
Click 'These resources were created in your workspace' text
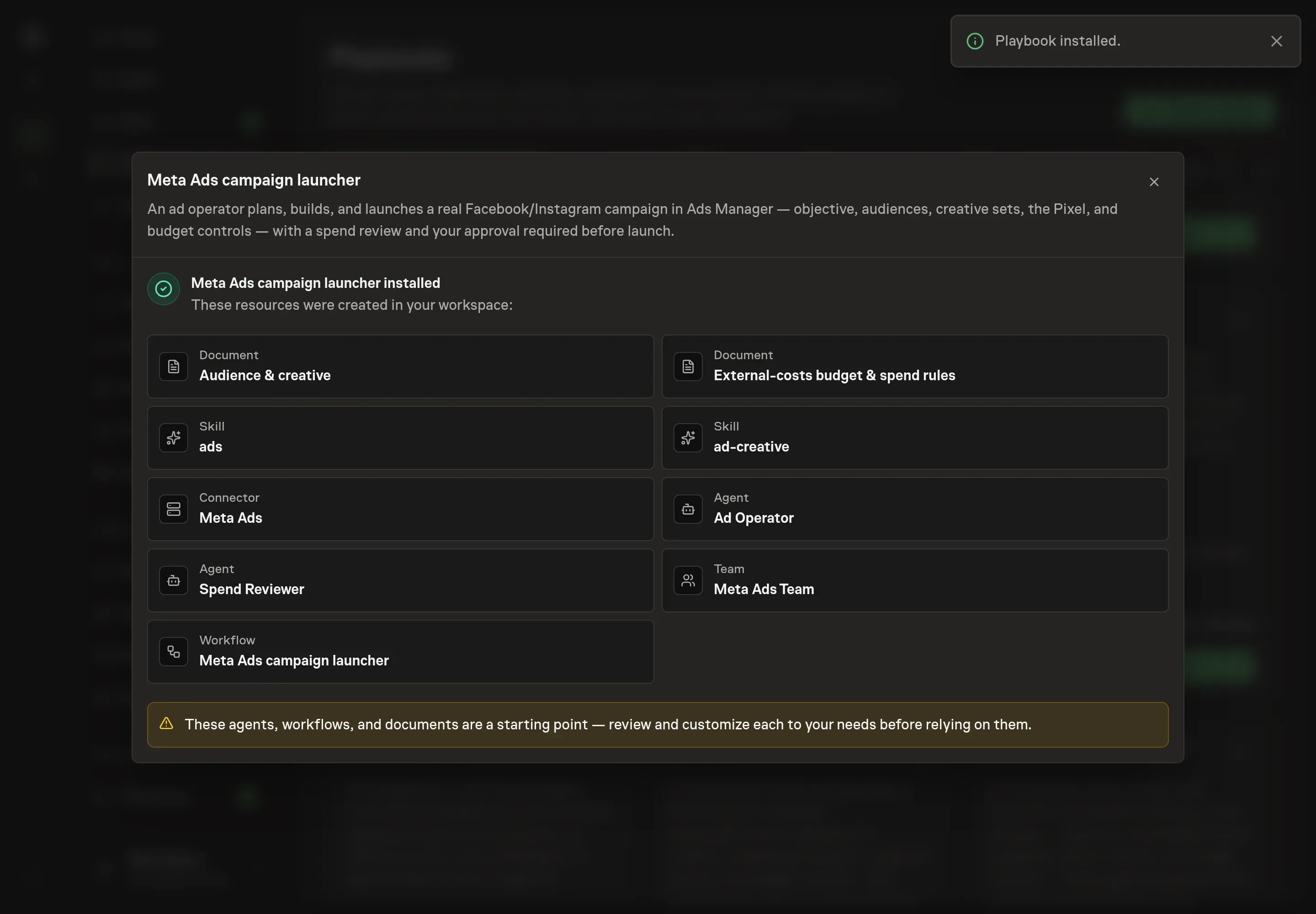click(352, 305)
